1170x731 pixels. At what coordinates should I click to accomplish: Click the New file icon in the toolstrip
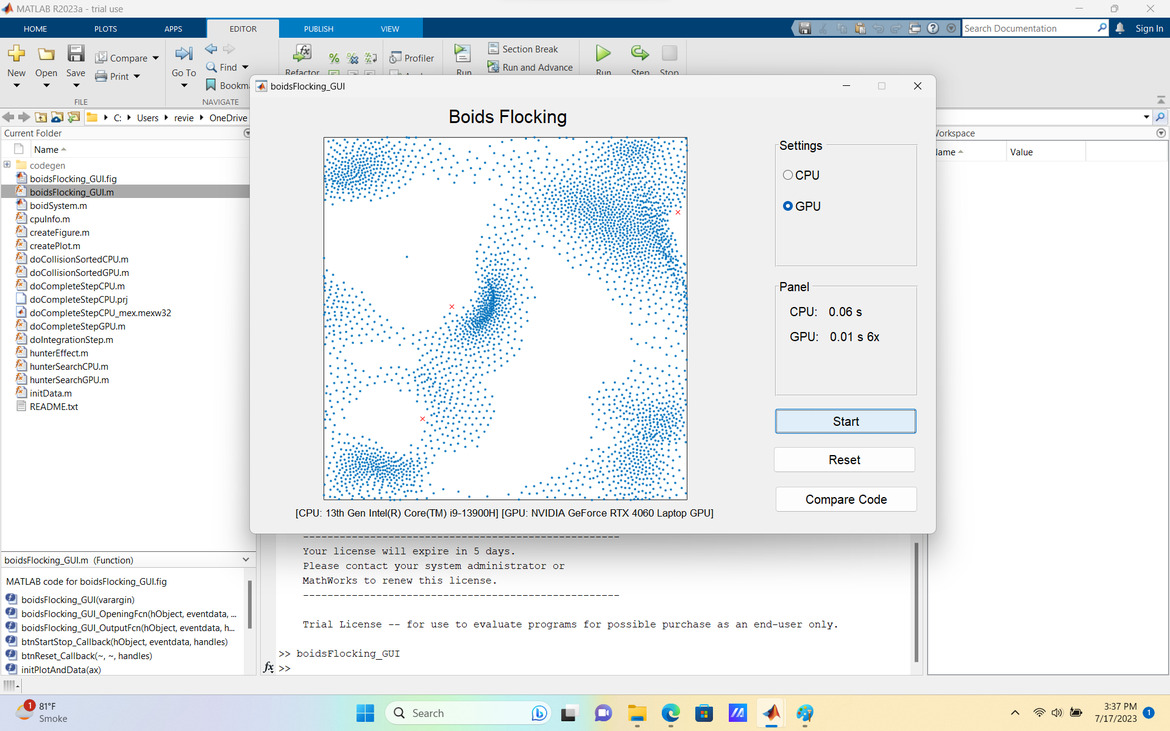[16, 54]
